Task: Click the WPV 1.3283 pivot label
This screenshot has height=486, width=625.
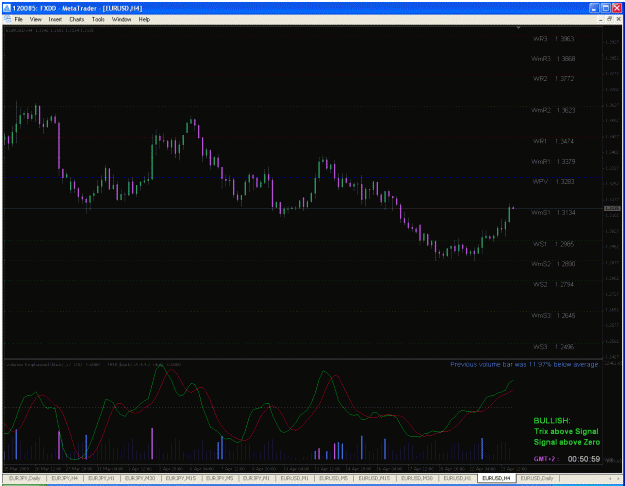Action: (x=553, y=181)
